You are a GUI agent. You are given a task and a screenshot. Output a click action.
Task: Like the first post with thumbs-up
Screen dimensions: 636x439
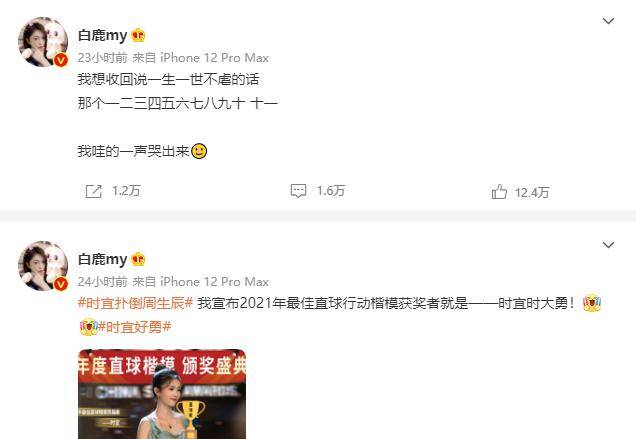tap(499, 192)
